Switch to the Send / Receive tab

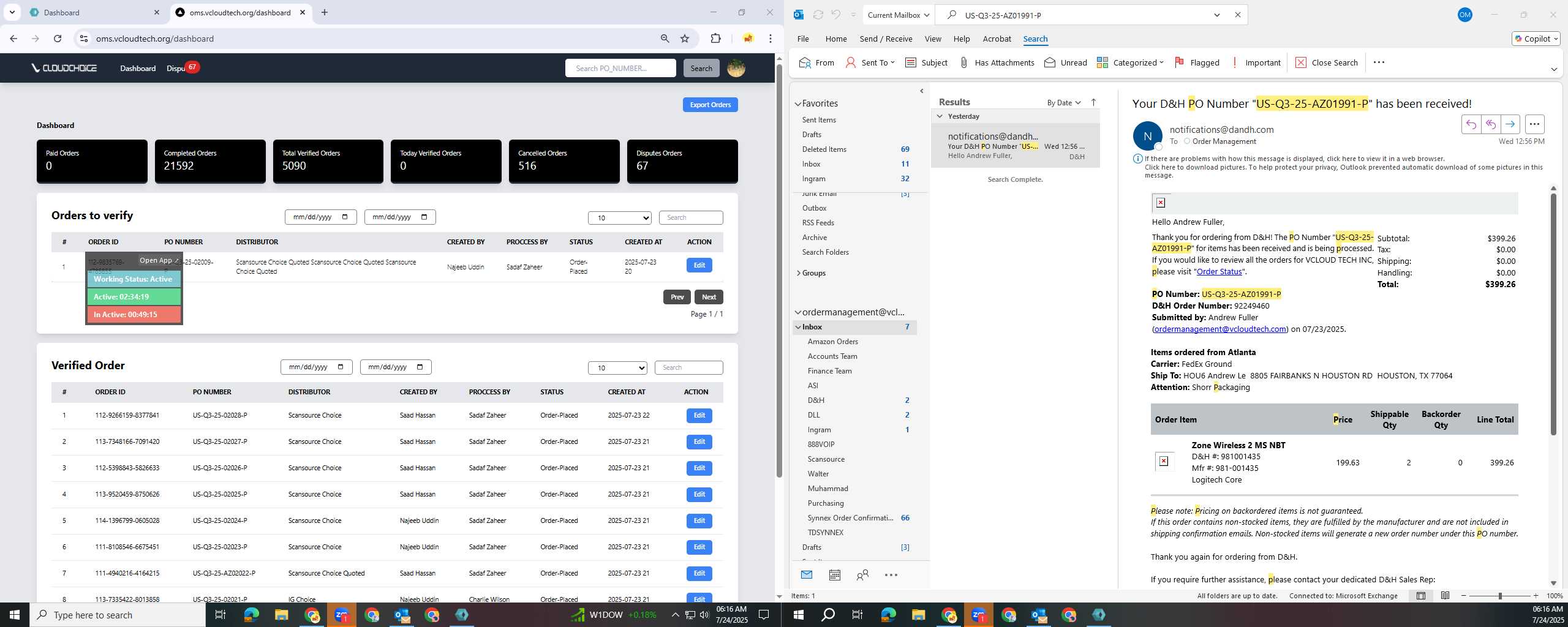click(x=886, y=39)
